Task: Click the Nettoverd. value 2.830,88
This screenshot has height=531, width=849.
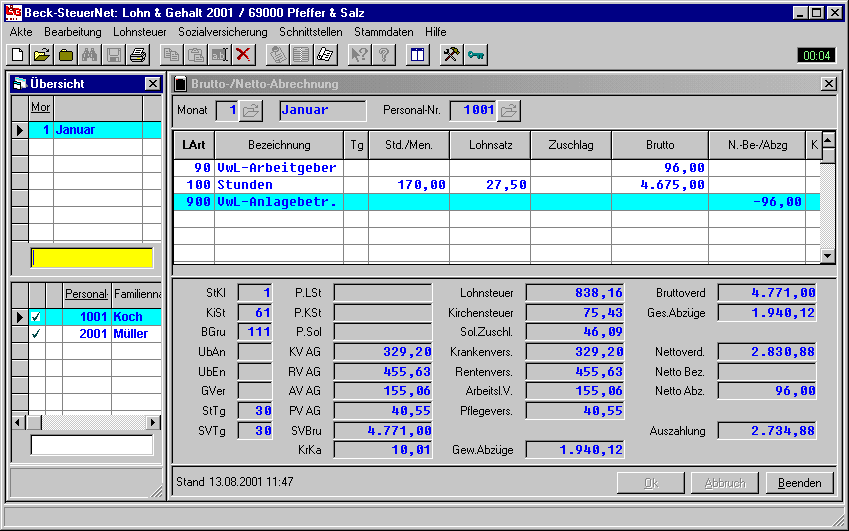Action: (767, 352)
